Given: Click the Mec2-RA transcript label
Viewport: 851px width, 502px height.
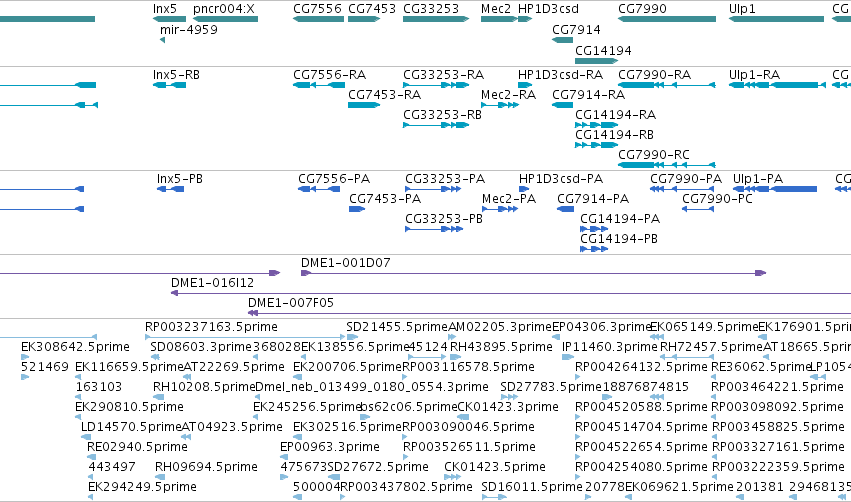Looking at the screenshot, I should pos(508,95).
